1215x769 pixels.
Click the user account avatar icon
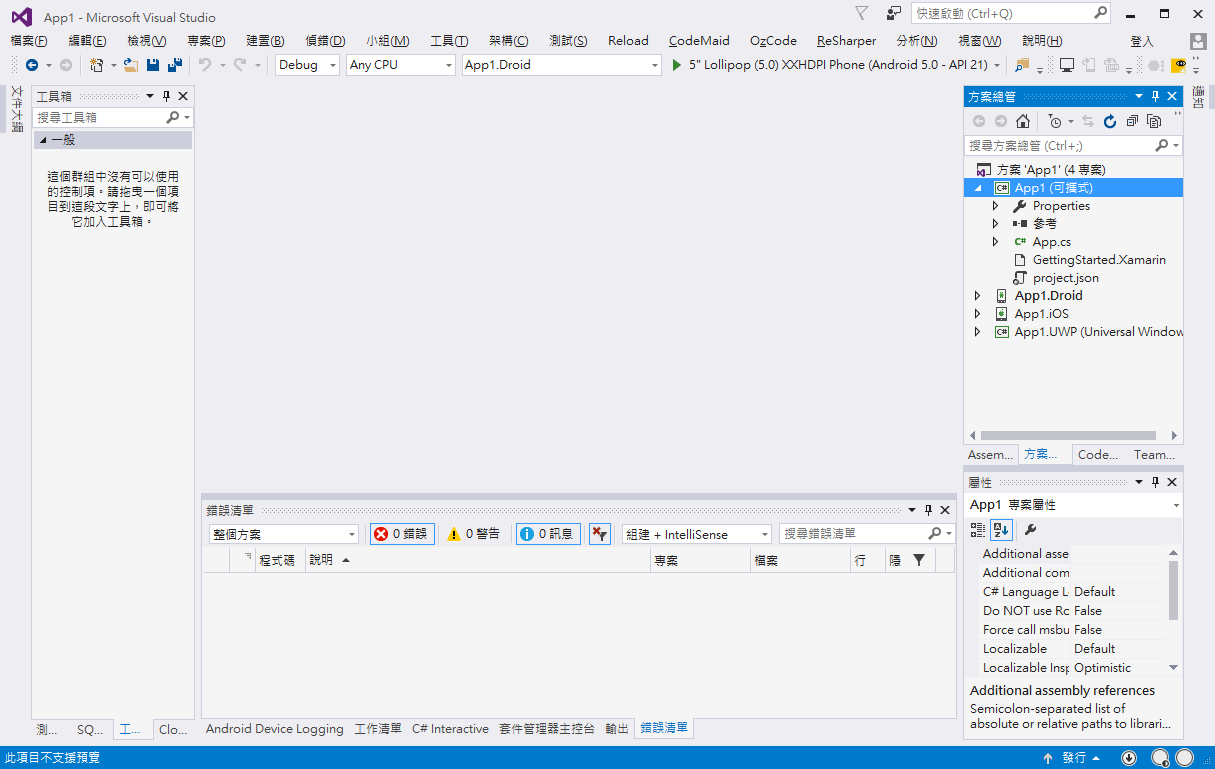(x=1198, y=41)
